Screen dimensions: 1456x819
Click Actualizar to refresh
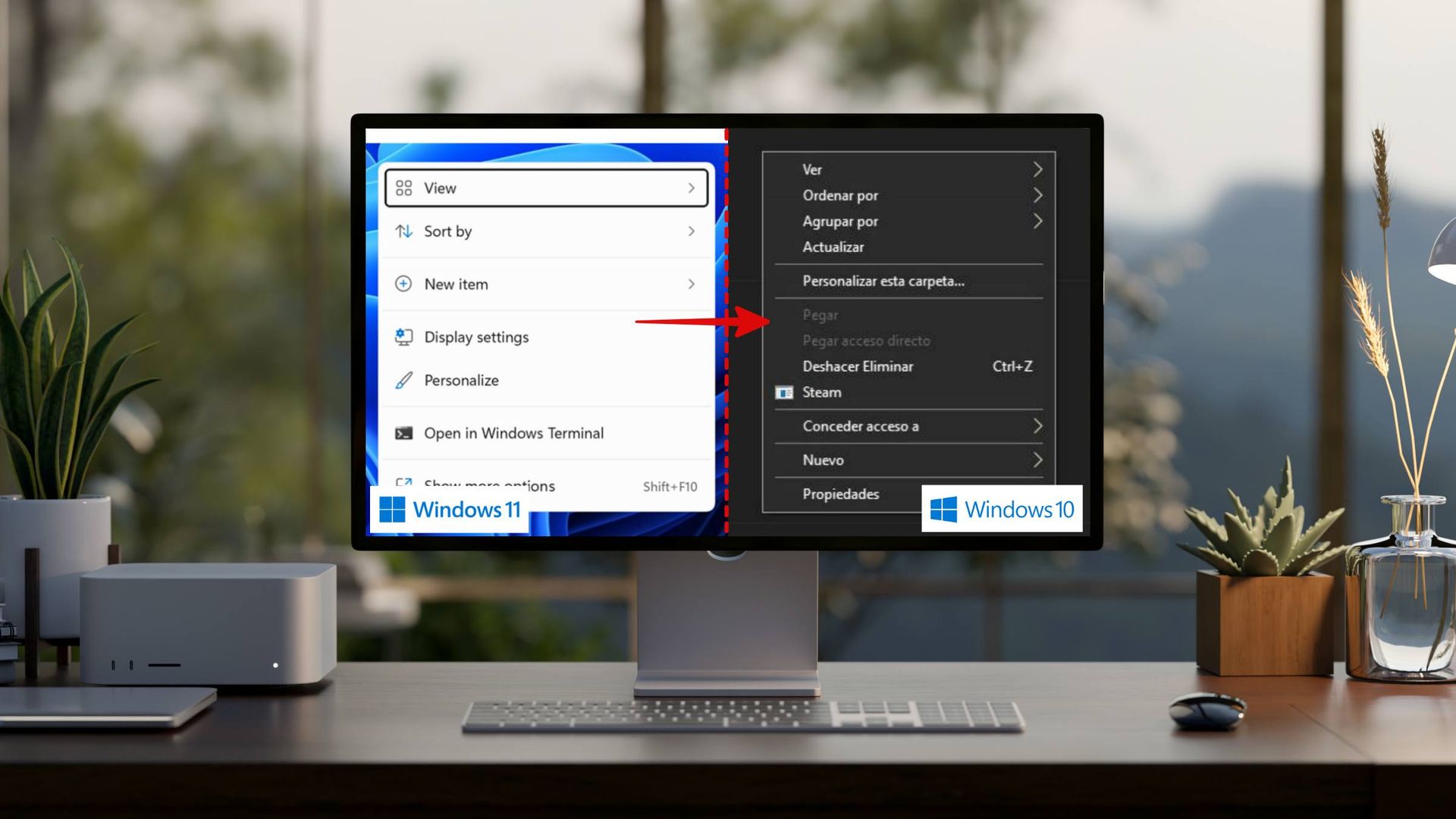[x=833, y=246]
